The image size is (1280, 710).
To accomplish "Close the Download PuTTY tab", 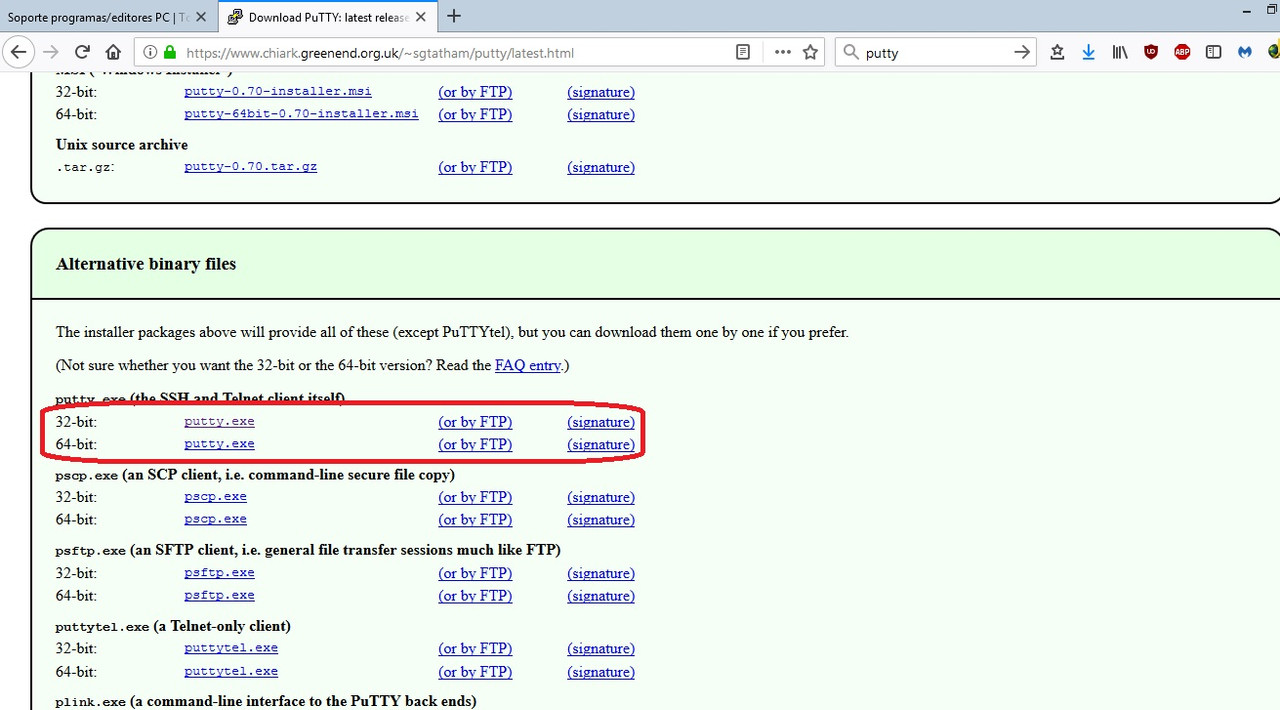I will 420,17.
